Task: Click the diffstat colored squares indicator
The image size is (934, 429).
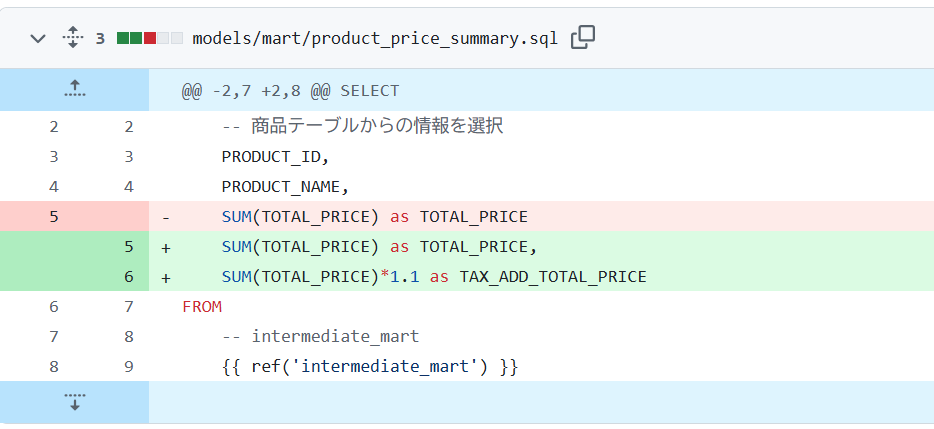Action: 150,38
